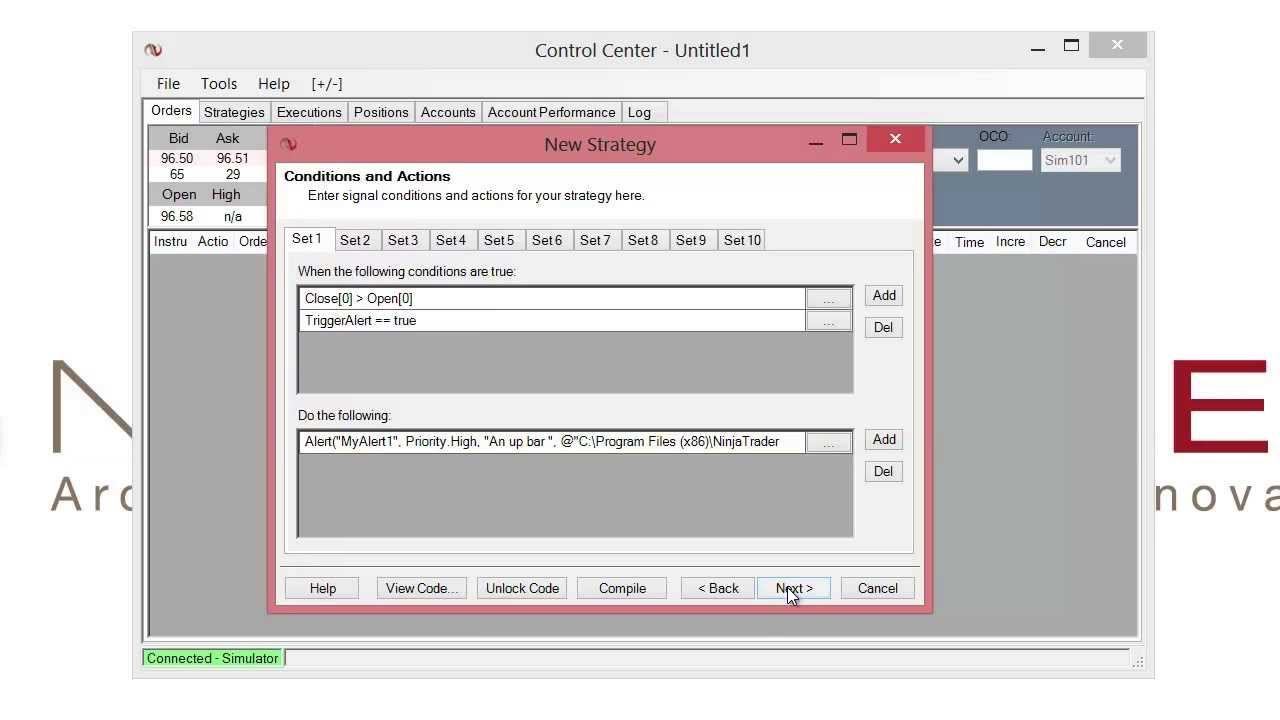Click the OCO input field
This screenshot has width=1280, height=720.
(x=1004, y=160)
